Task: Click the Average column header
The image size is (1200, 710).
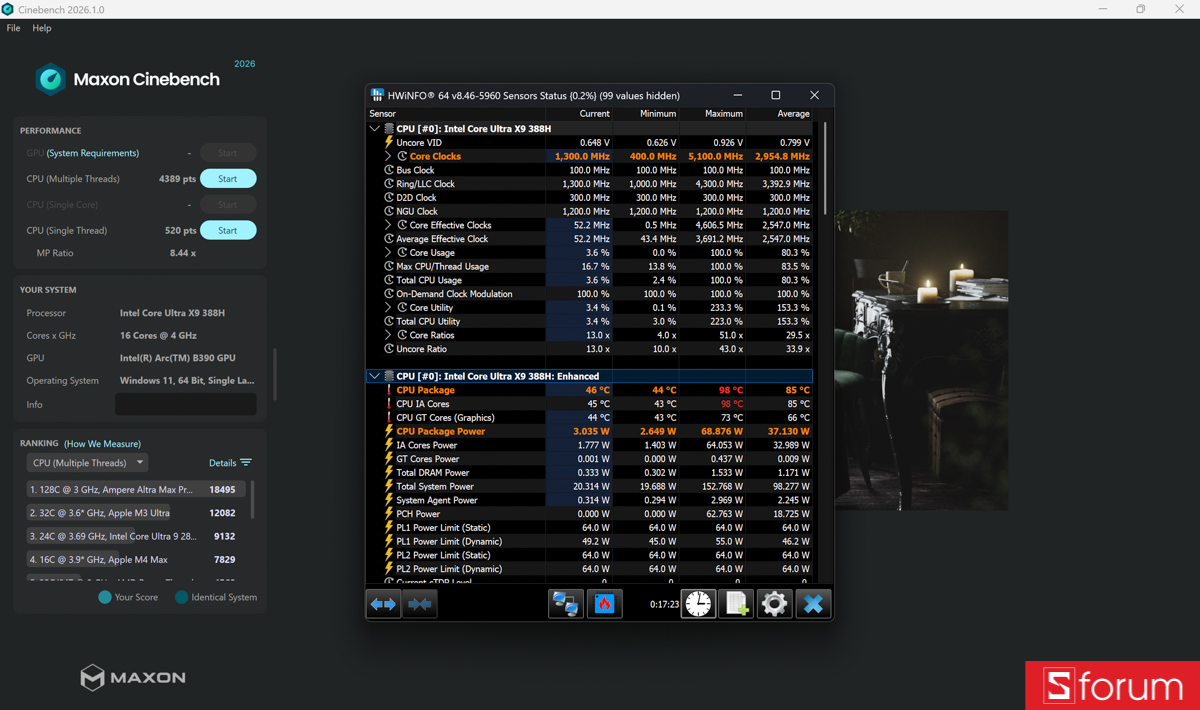Action: (x=793, y=114)
